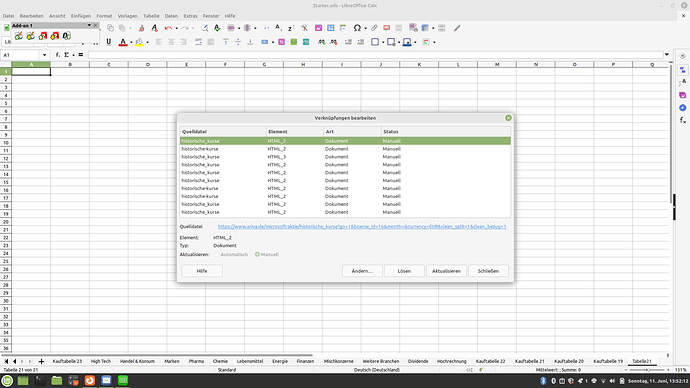This screenshot has height=388, width=690.
Task: Click the Undo arrow icon
Action: point(168,28)
